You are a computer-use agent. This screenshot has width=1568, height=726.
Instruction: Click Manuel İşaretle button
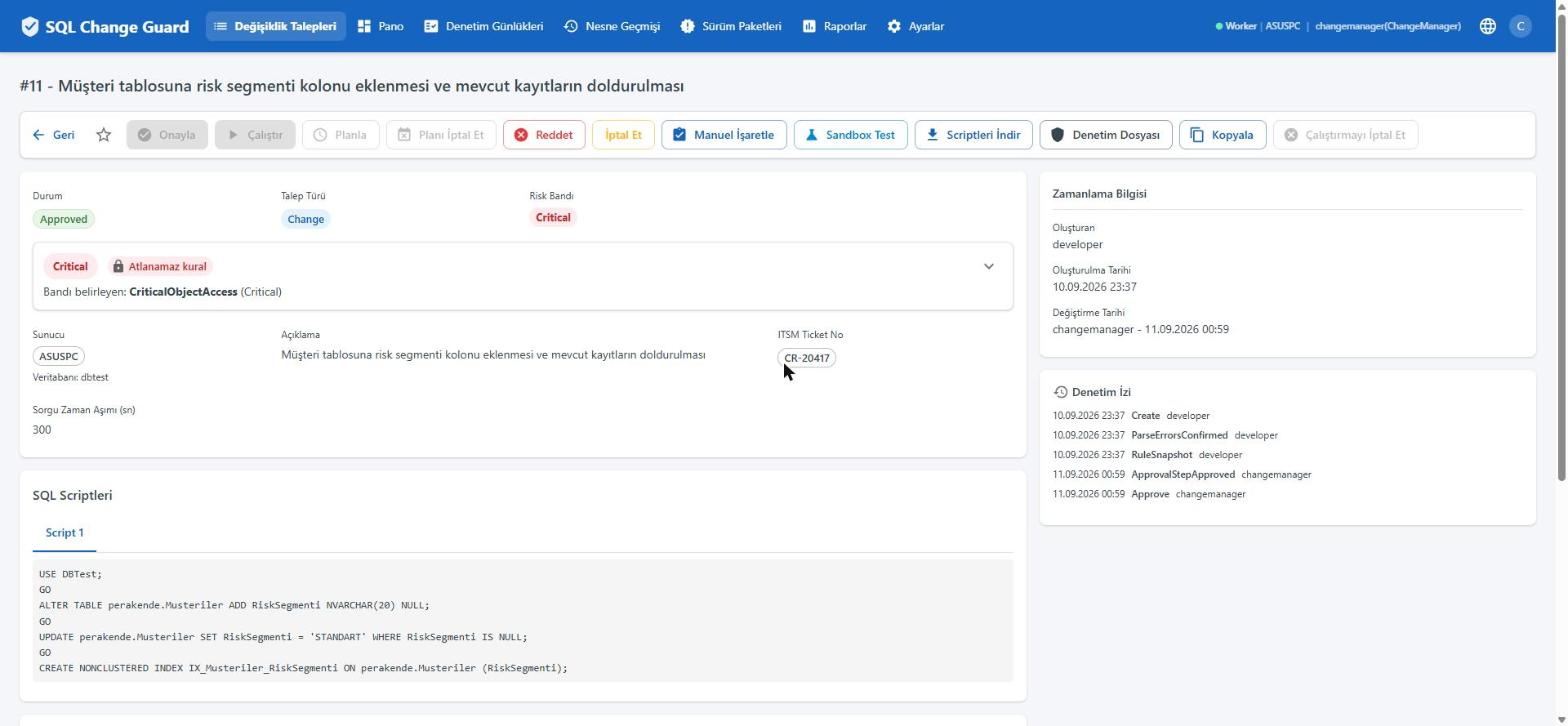(x=724, y=135)
